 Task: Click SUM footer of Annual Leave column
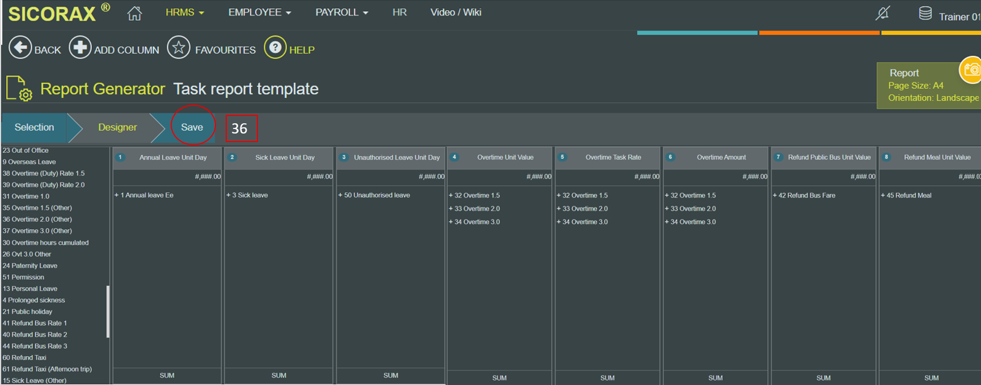(x=168, y=375)
